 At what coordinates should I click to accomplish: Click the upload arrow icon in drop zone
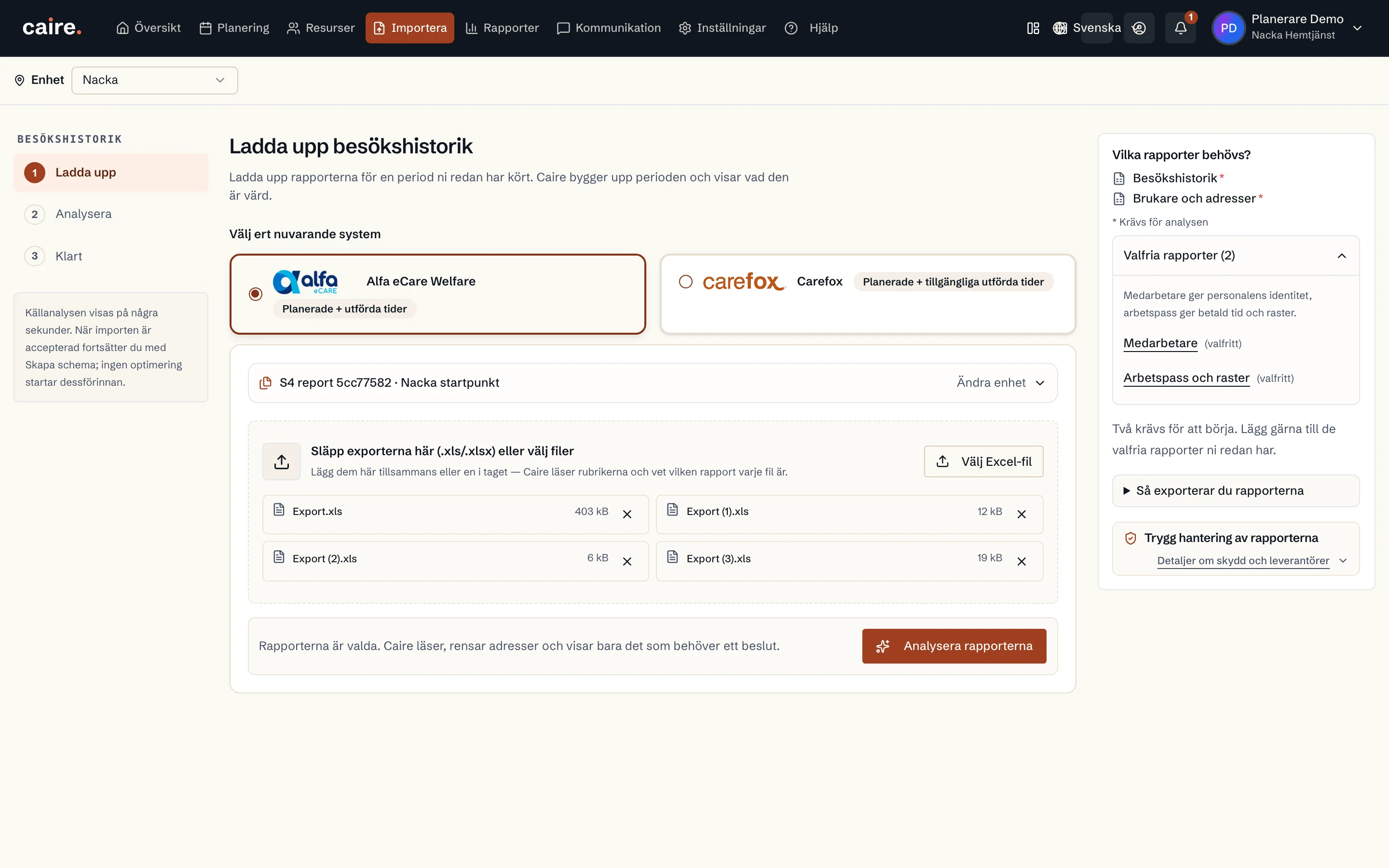click(x=281, y=461)
